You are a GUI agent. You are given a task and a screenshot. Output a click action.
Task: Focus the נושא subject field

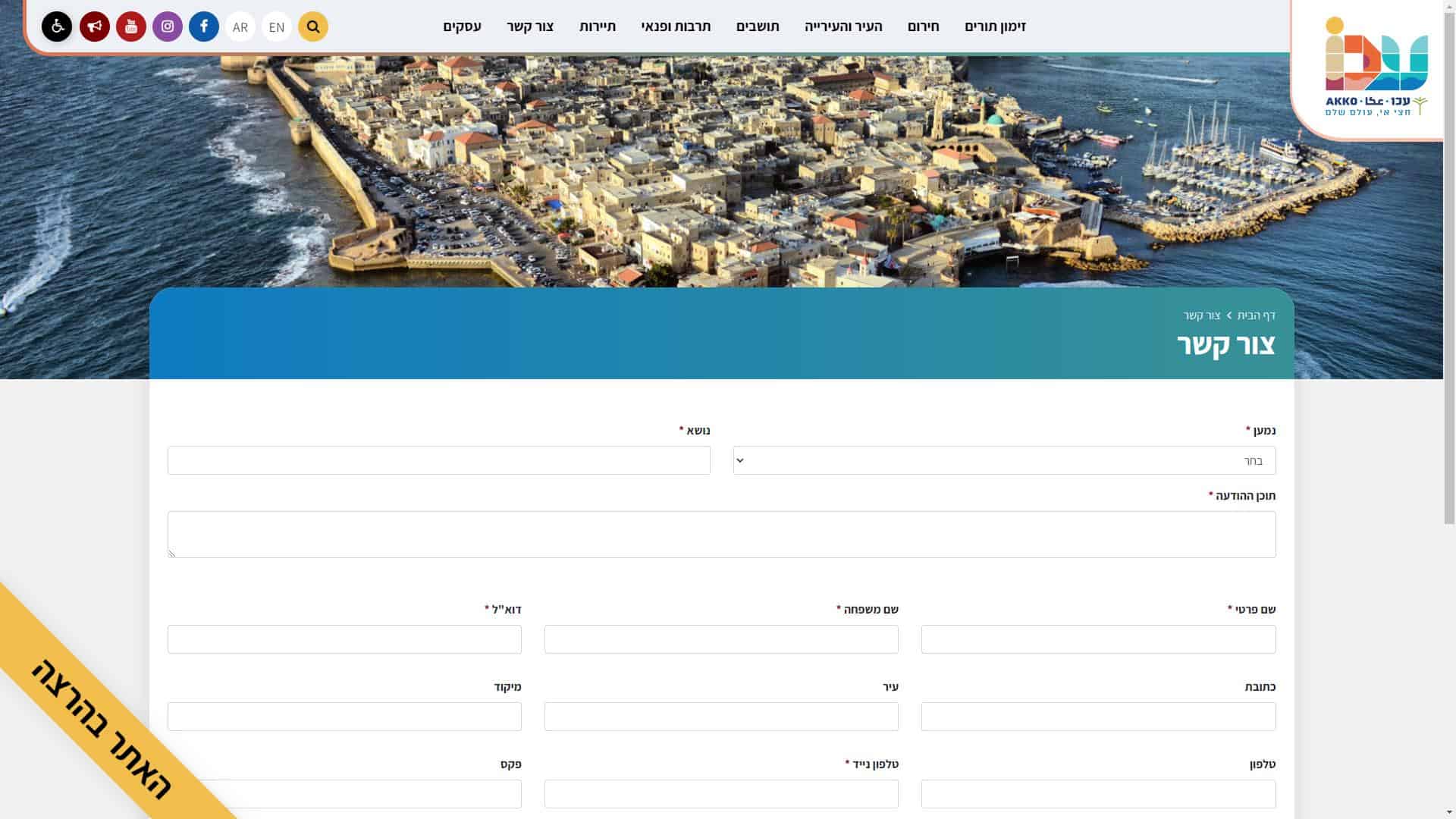439,460
